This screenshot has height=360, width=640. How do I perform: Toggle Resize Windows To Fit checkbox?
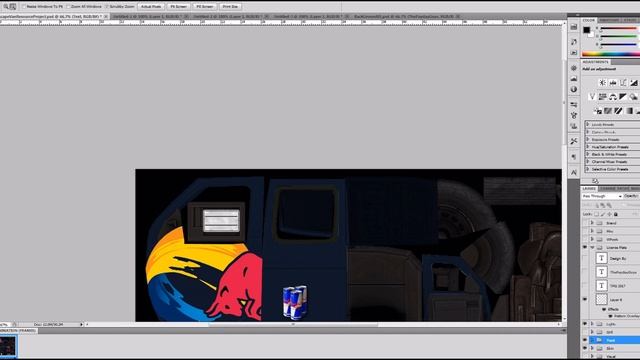click(x=24, y=7)
